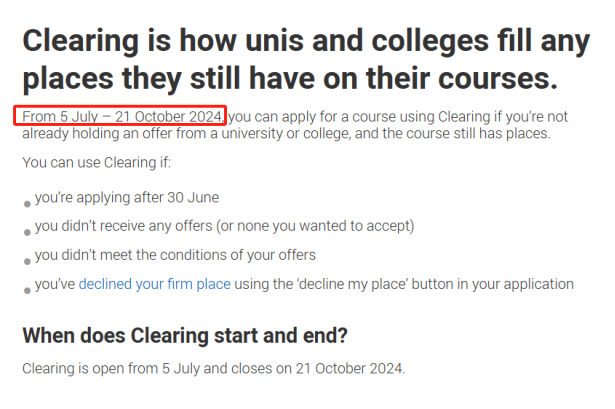Click the bullet dot before 'you didn't meet the conditions'
The height and width of the screenshot is (409, 615).
pos(27,262)
